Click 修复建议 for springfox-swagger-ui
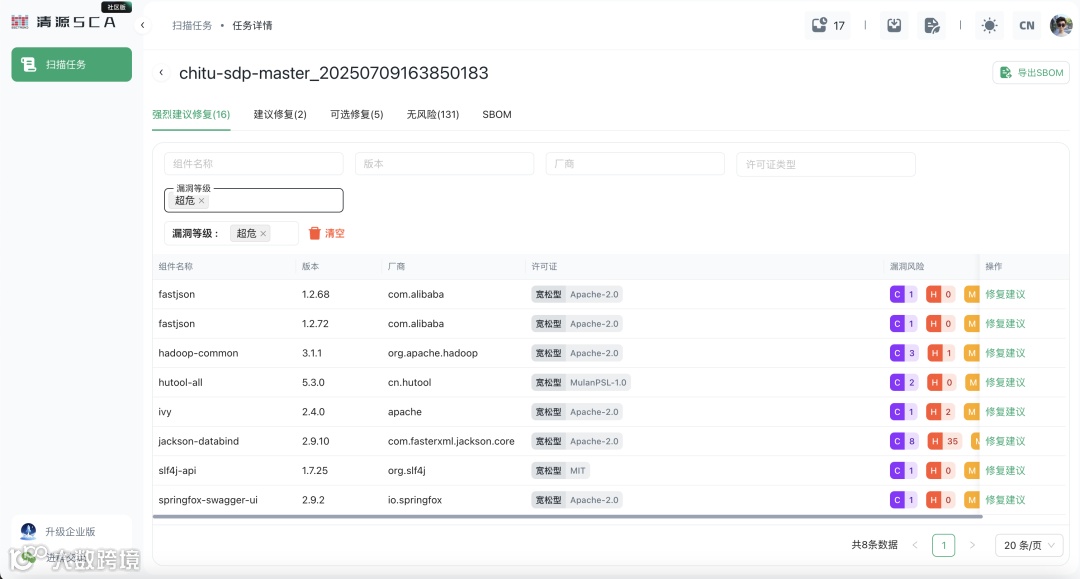Image resolution: width=1080 pixels, height=579 pixels. pos(1005,500)
